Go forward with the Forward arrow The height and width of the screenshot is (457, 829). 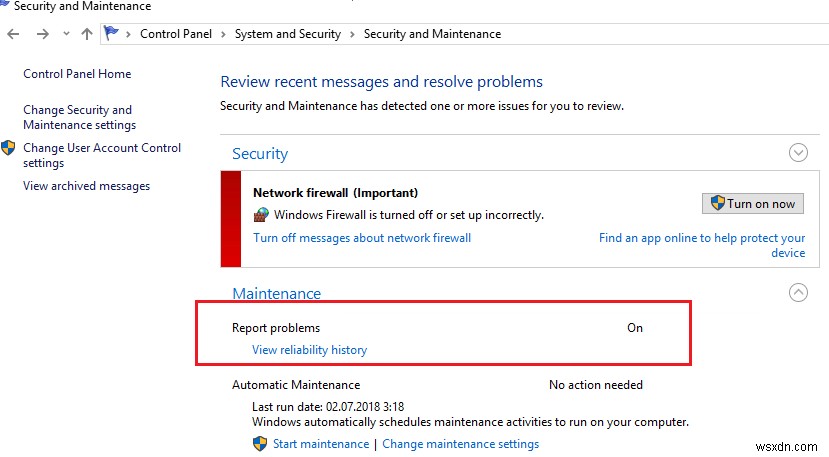[x=42, y=34]
